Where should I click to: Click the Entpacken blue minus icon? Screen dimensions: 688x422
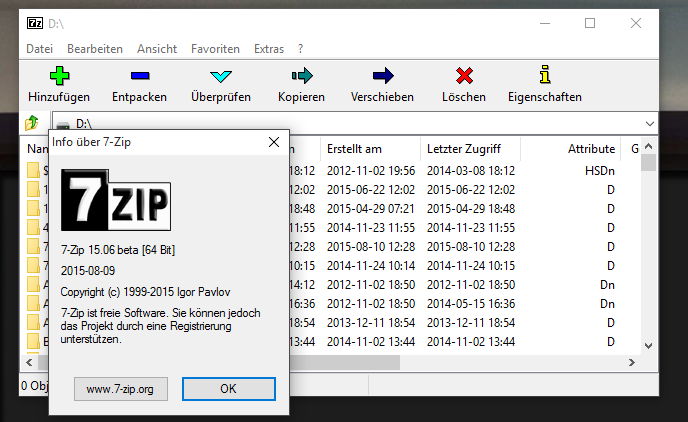(140, 75)
